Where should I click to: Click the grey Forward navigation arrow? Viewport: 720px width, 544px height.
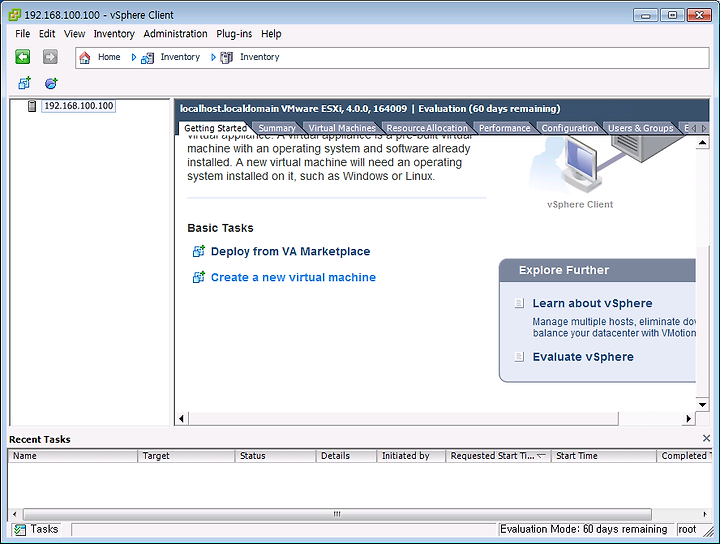point(50,57)
